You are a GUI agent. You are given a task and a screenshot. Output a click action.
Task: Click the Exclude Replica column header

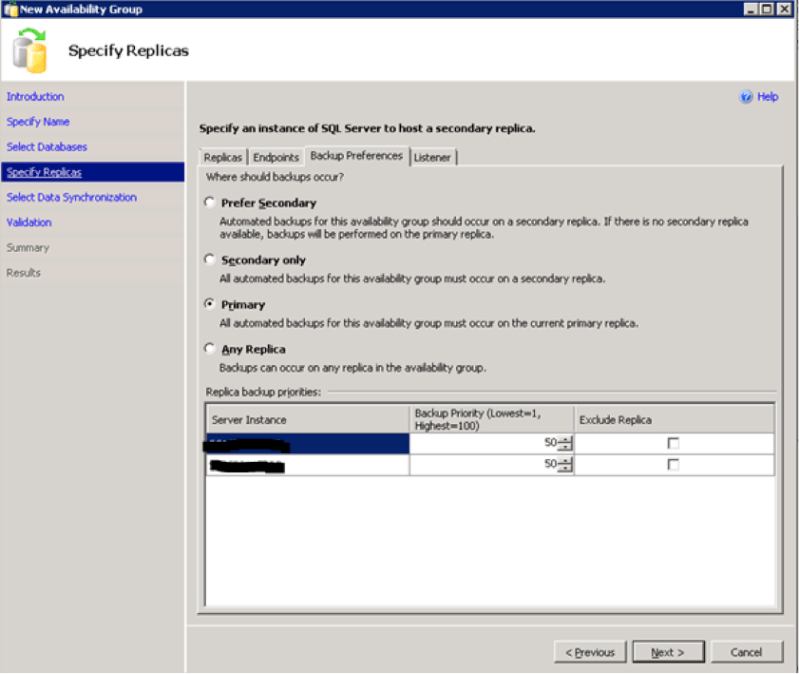[674, 419]
